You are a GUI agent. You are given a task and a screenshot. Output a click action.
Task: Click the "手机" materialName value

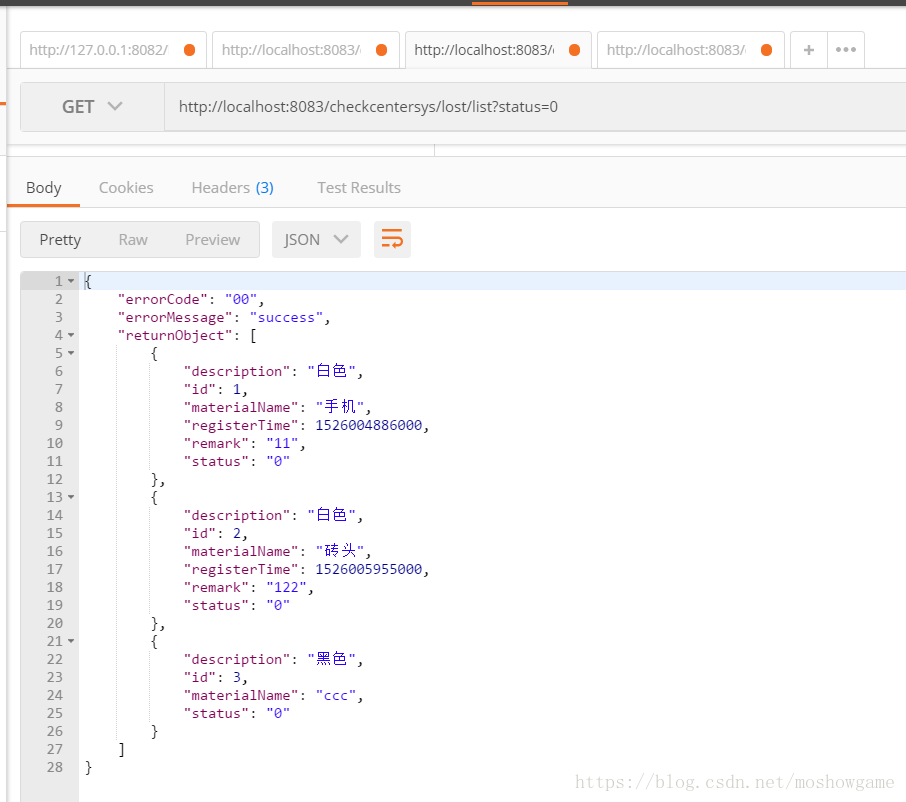tap(340, 407)
